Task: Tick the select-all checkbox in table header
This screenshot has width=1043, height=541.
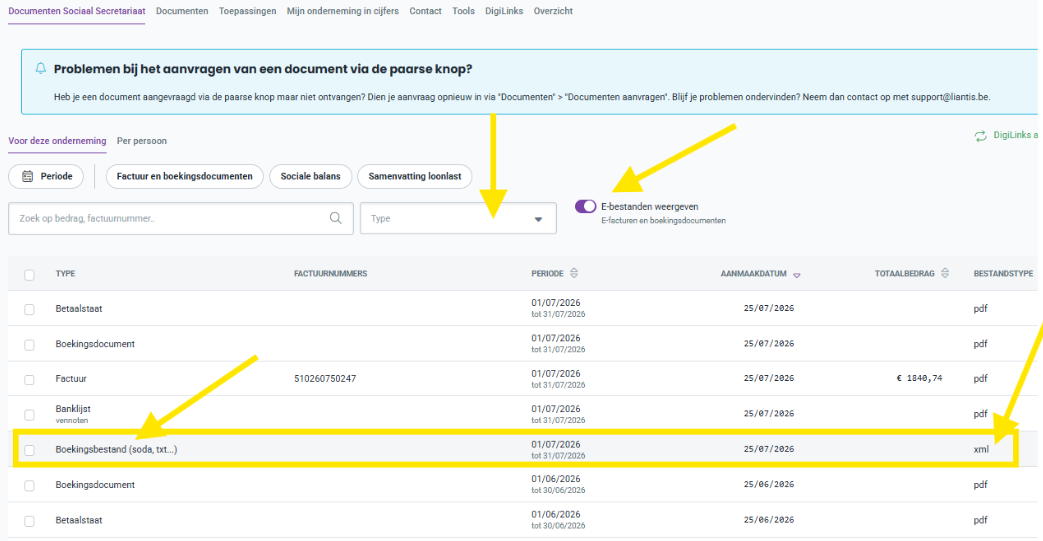Action: pyautogui.click(x=29, y=275)
